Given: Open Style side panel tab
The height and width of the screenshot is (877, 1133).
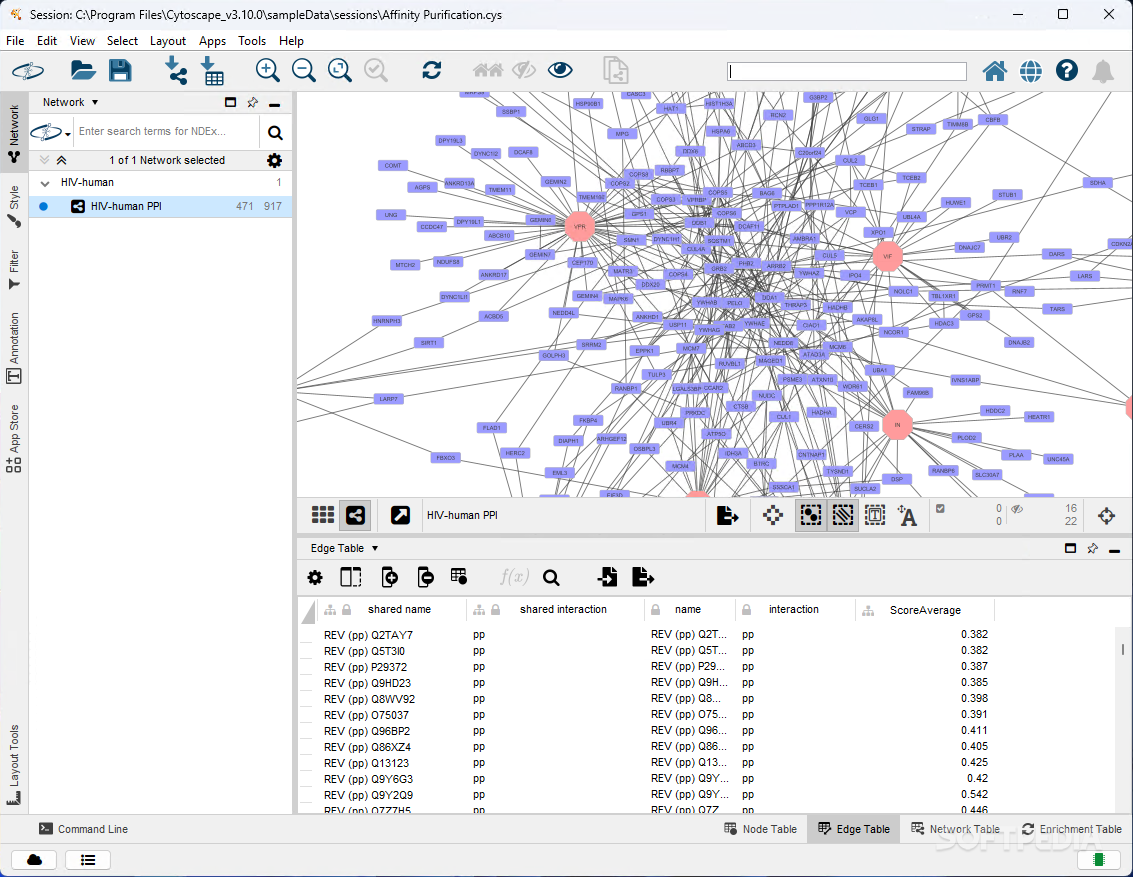Looking at the screenshot, I should pos(14,207).
